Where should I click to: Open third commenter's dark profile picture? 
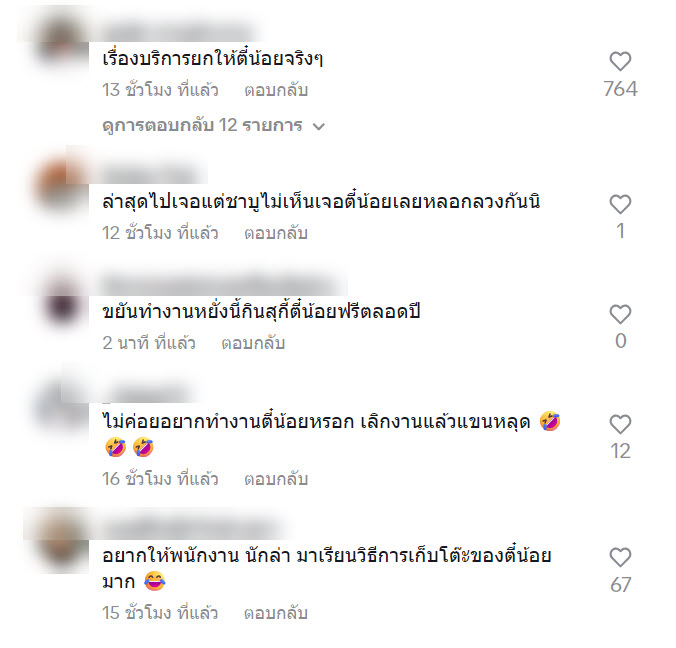pyautogui.click(x=61, y=302)
